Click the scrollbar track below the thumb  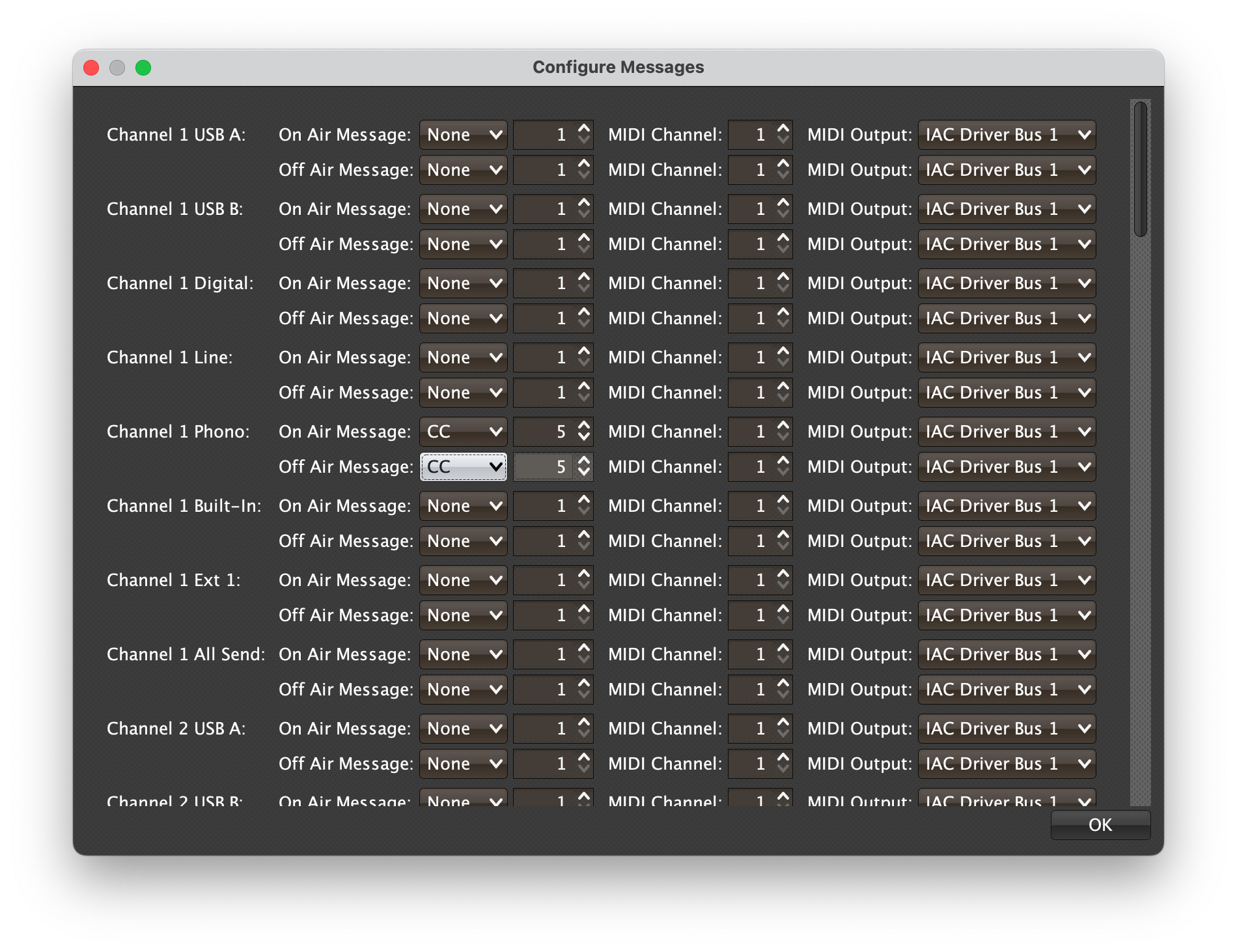click(1140, 521)
